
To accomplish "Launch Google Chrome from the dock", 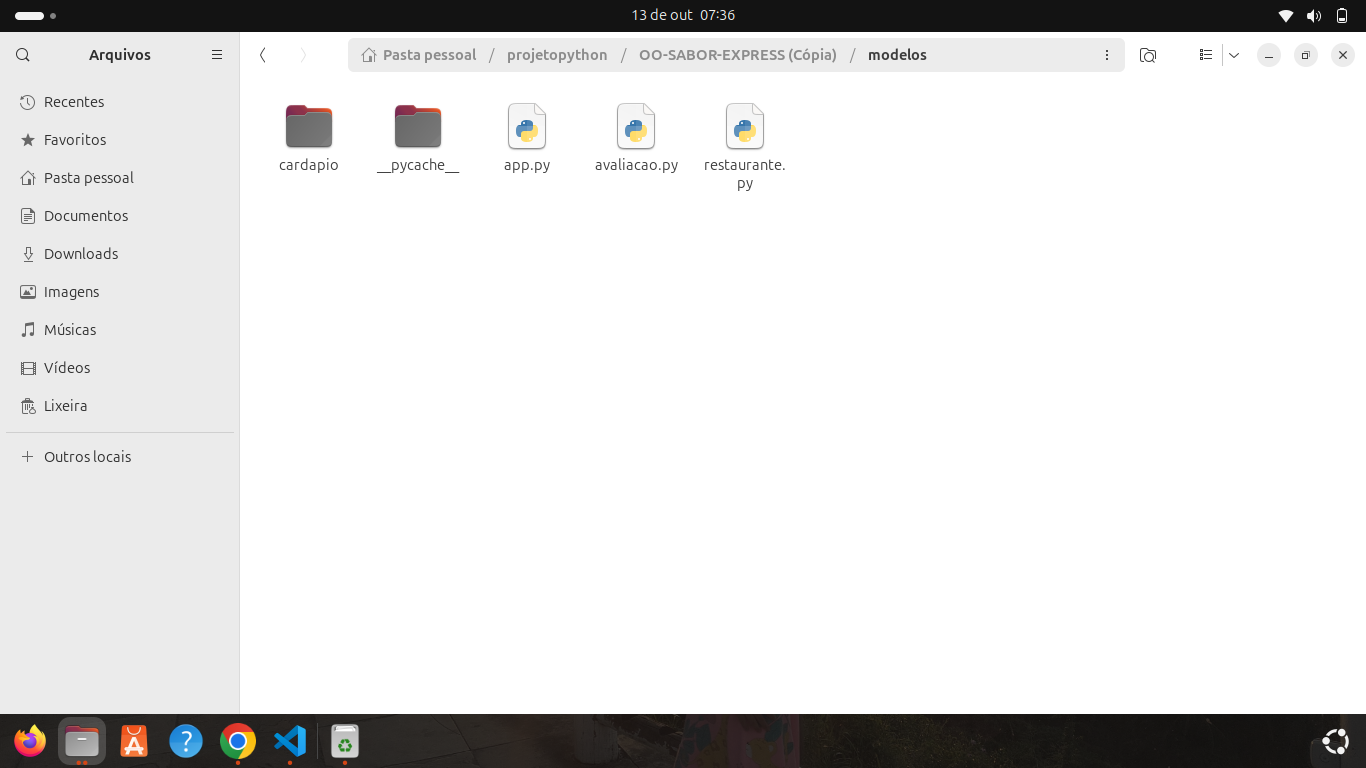I will coord(238,741).
